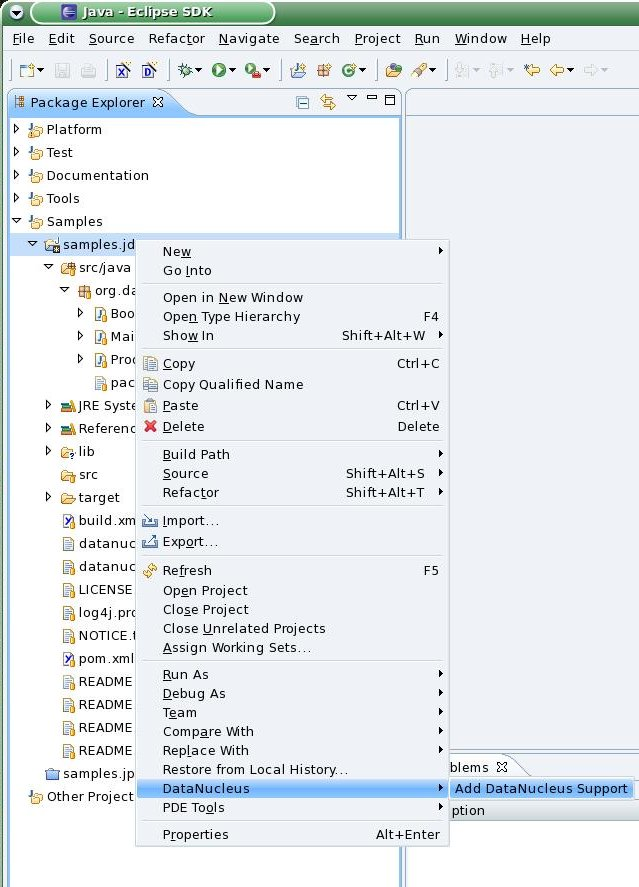Toggle Link with Editor in Package Explorer

point(328,102)
